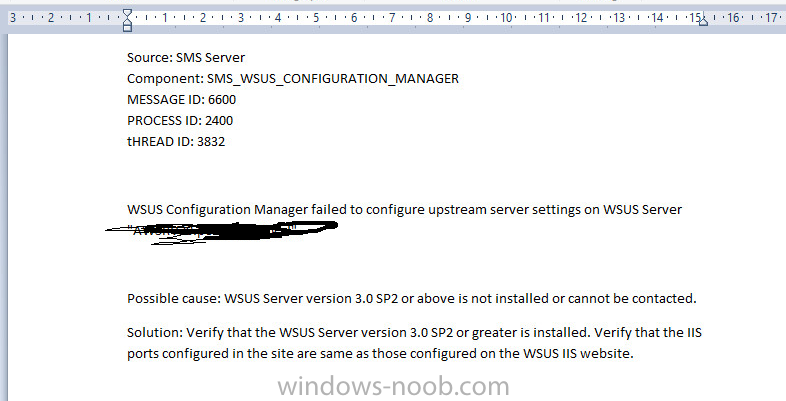Click 'WSUS IIS website.' at paragraph end
786x401 pixels.
click(578, 354)
